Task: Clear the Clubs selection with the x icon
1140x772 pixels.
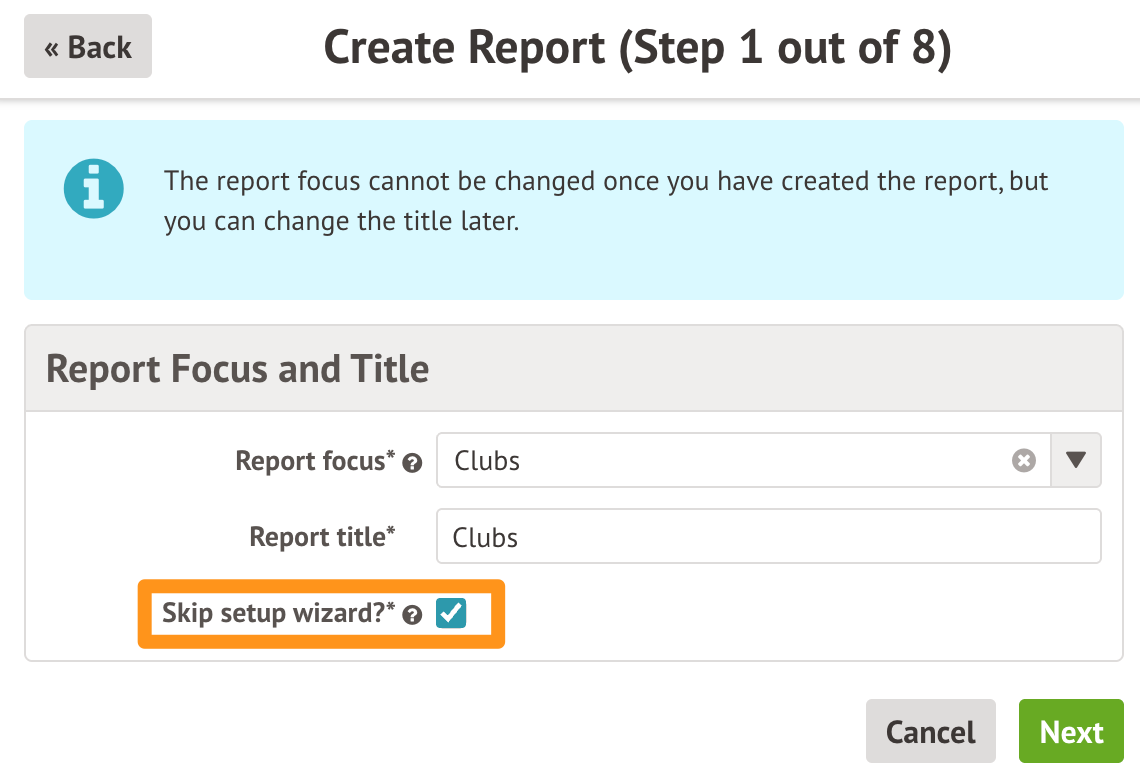Action: [1023, 461]
